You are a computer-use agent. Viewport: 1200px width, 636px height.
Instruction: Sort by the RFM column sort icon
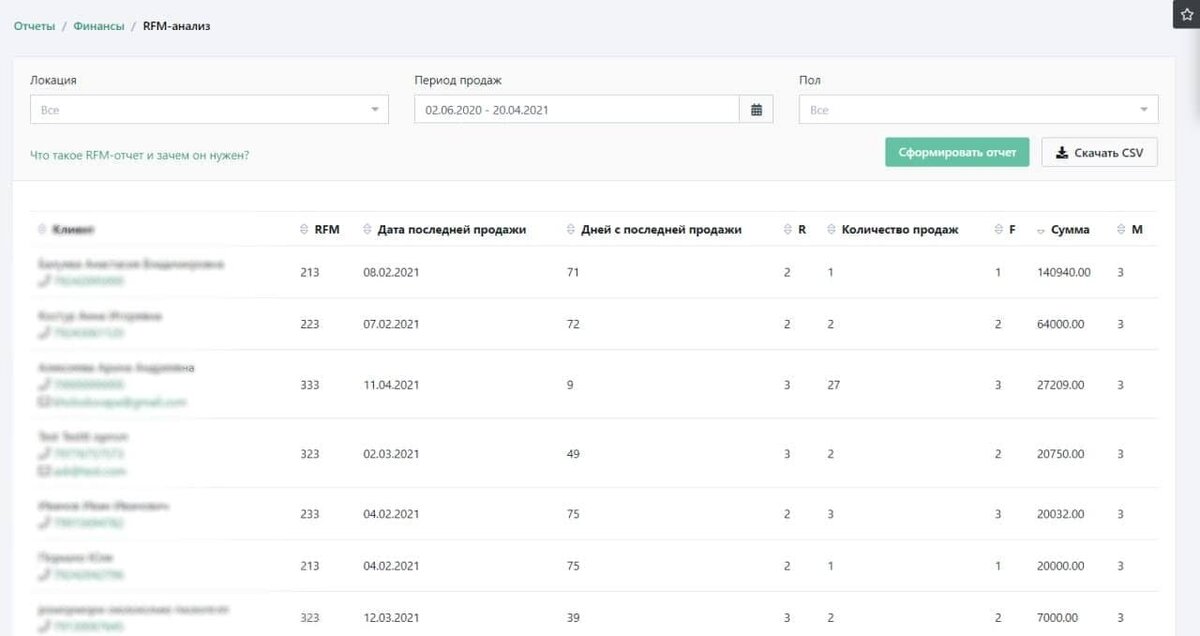[305, 230]
